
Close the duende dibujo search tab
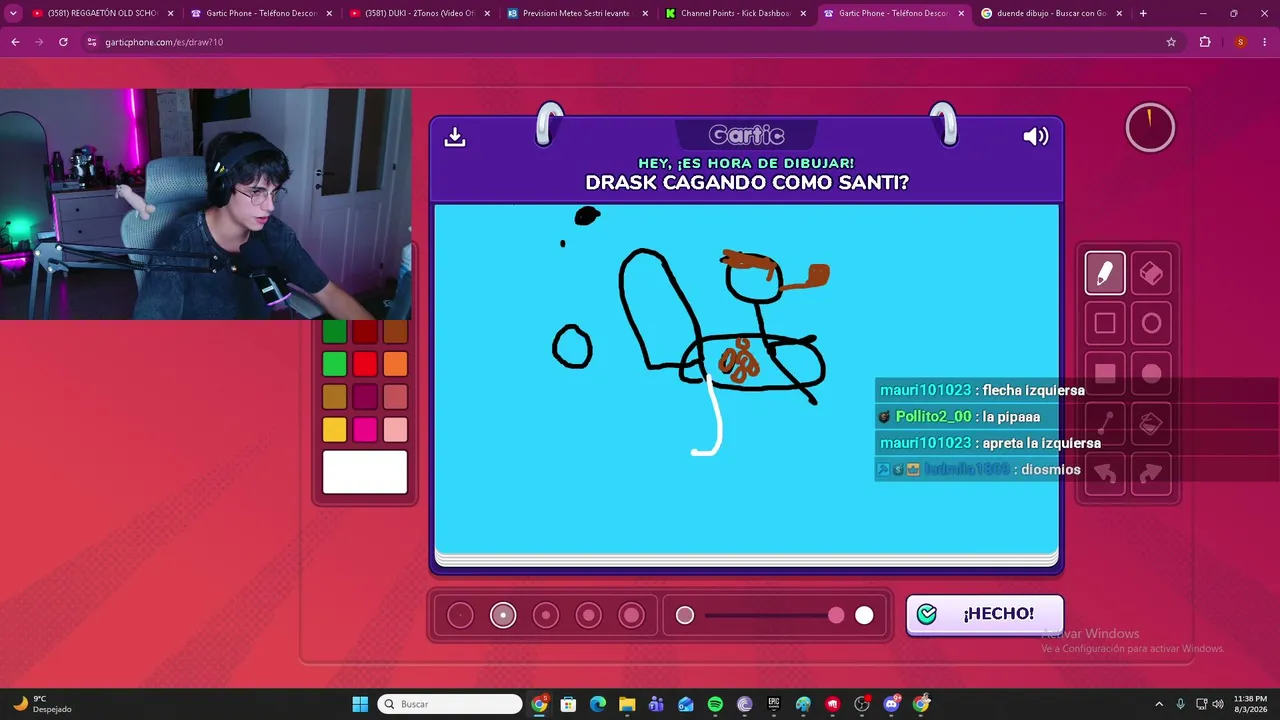pyautogui.click(x=1119, y=13)
